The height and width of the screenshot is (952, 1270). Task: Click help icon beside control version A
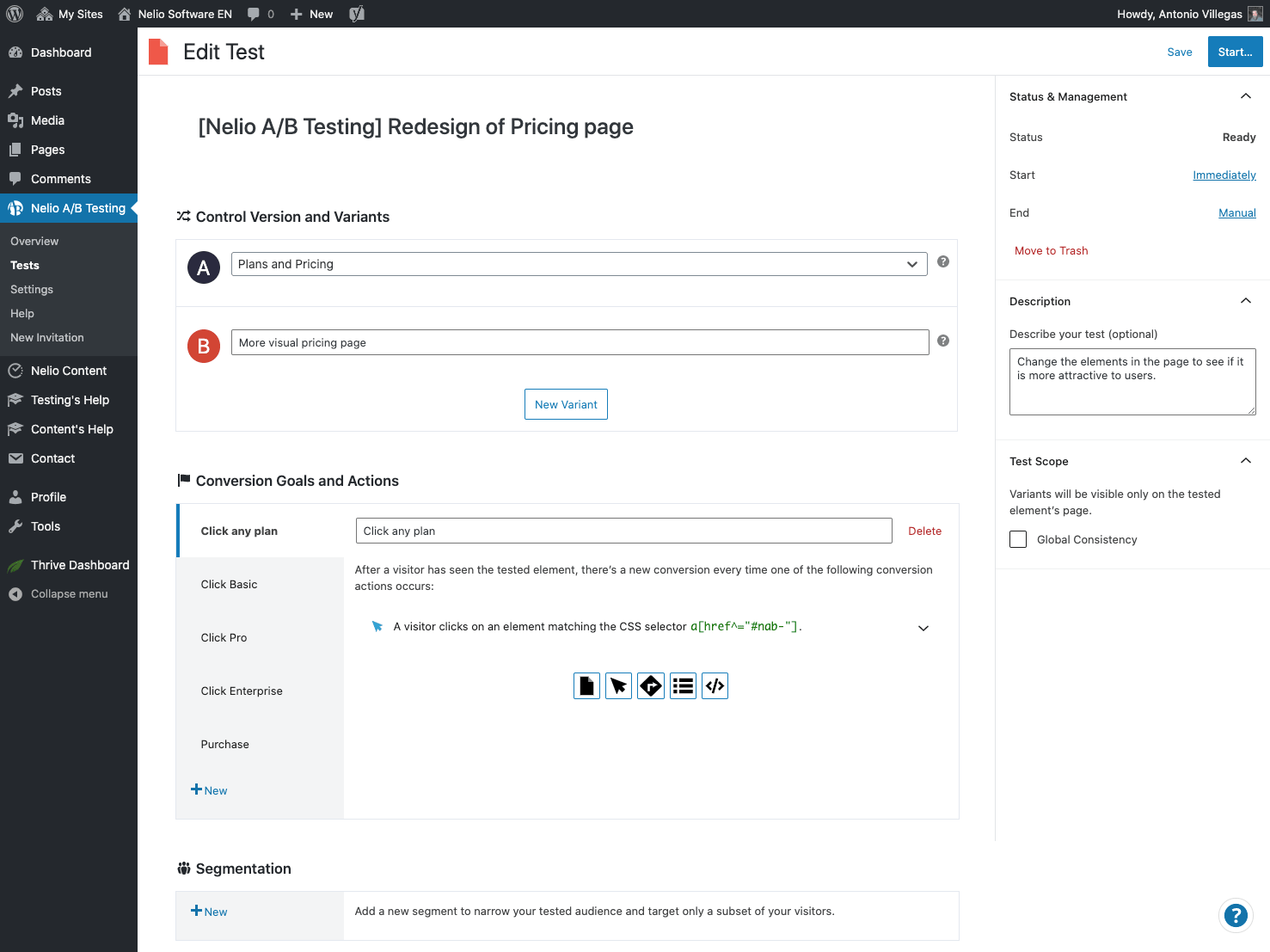[943, 261]
